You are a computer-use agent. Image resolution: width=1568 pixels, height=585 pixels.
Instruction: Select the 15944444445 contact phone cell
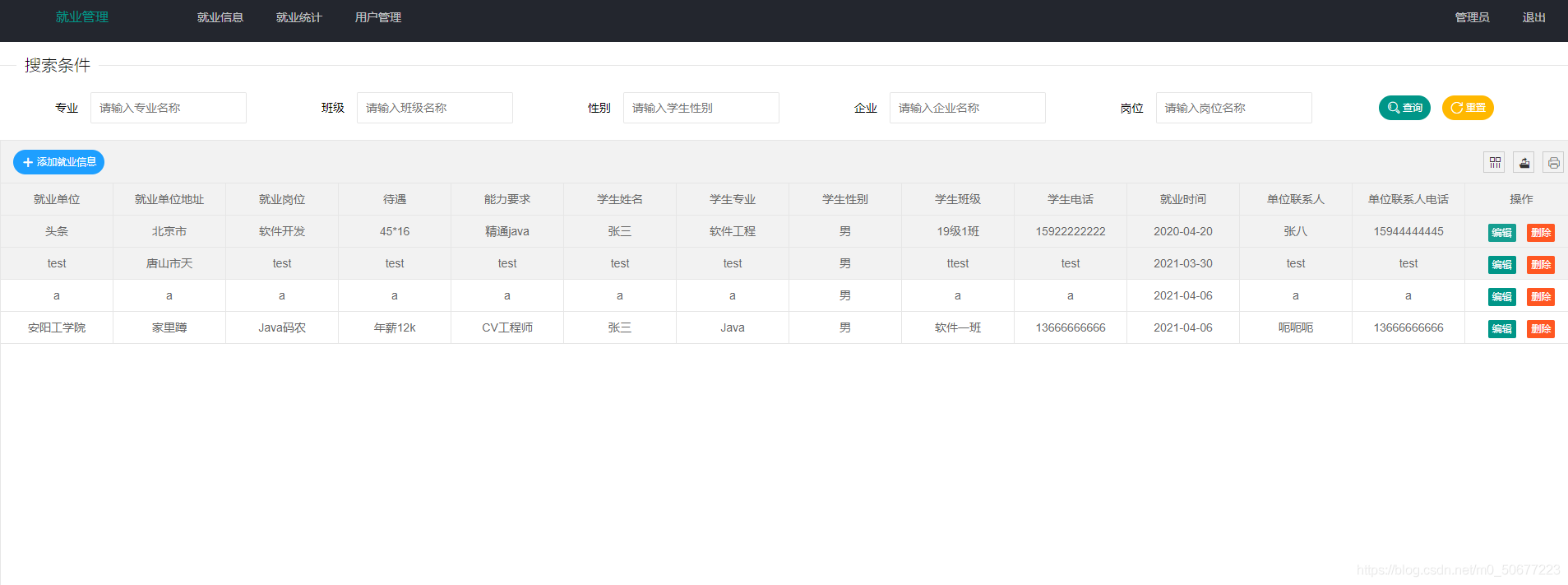tap(1408, 231)
